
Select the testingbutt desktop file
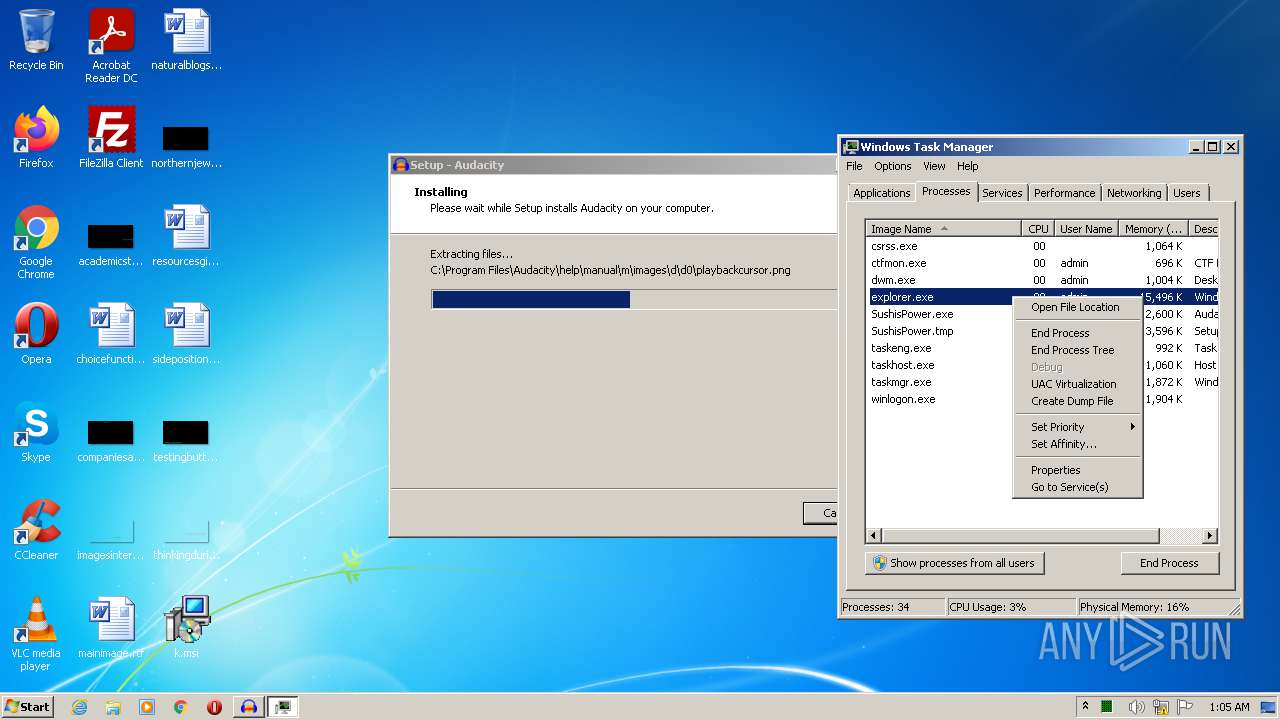tap(186, 440)
